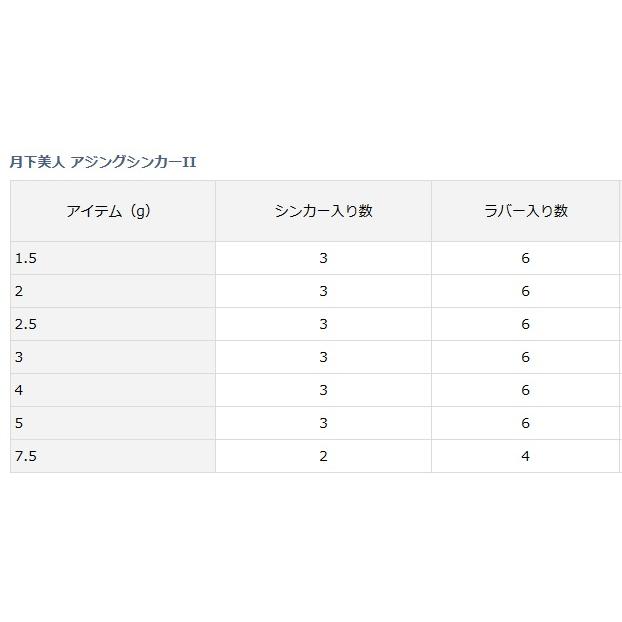The height and width of the screenshot is (622, 622).
Task: Select the sinker count for the 4 g row
Action: [323, 390]
